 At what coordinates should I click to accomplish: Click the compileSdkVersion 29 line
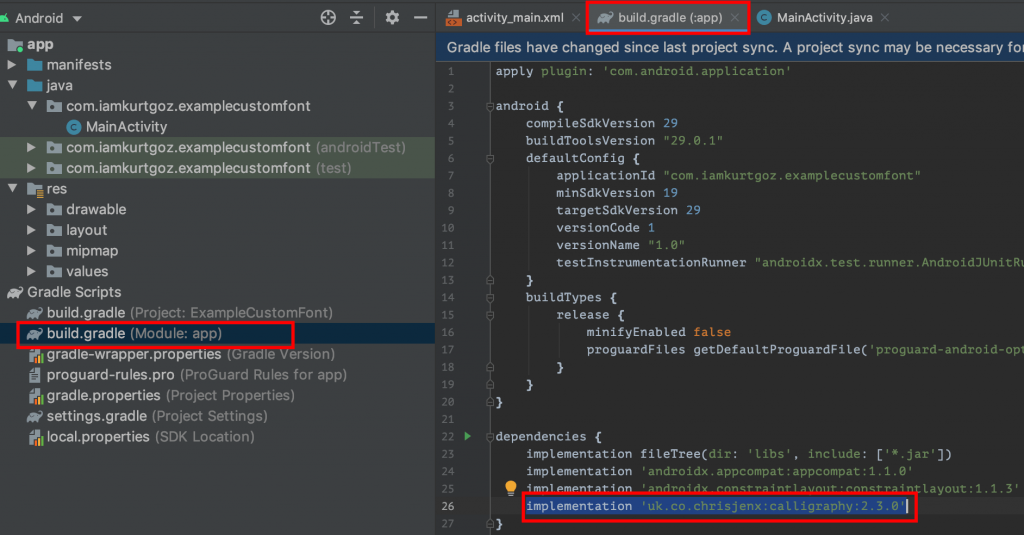[601, 123]
